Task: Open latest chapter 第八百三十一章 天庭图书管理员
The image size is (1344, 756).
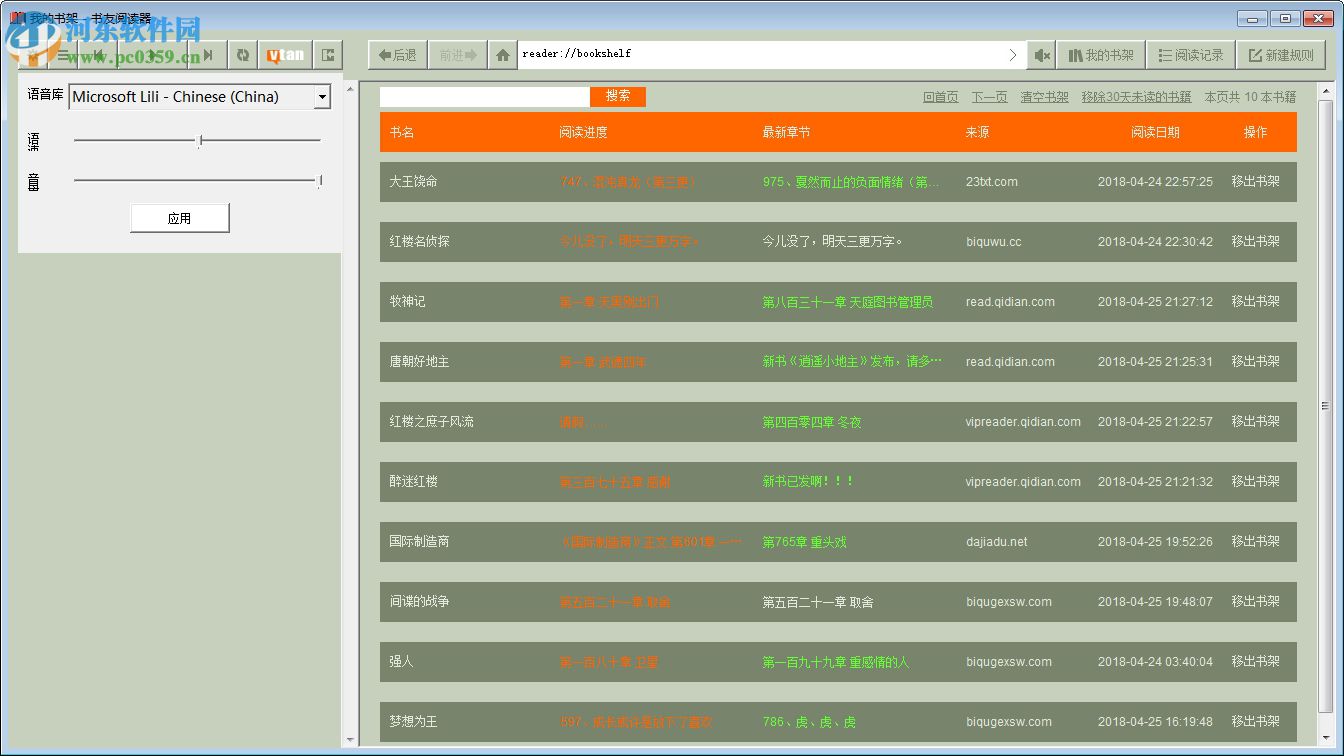Action: coord(847,302)
